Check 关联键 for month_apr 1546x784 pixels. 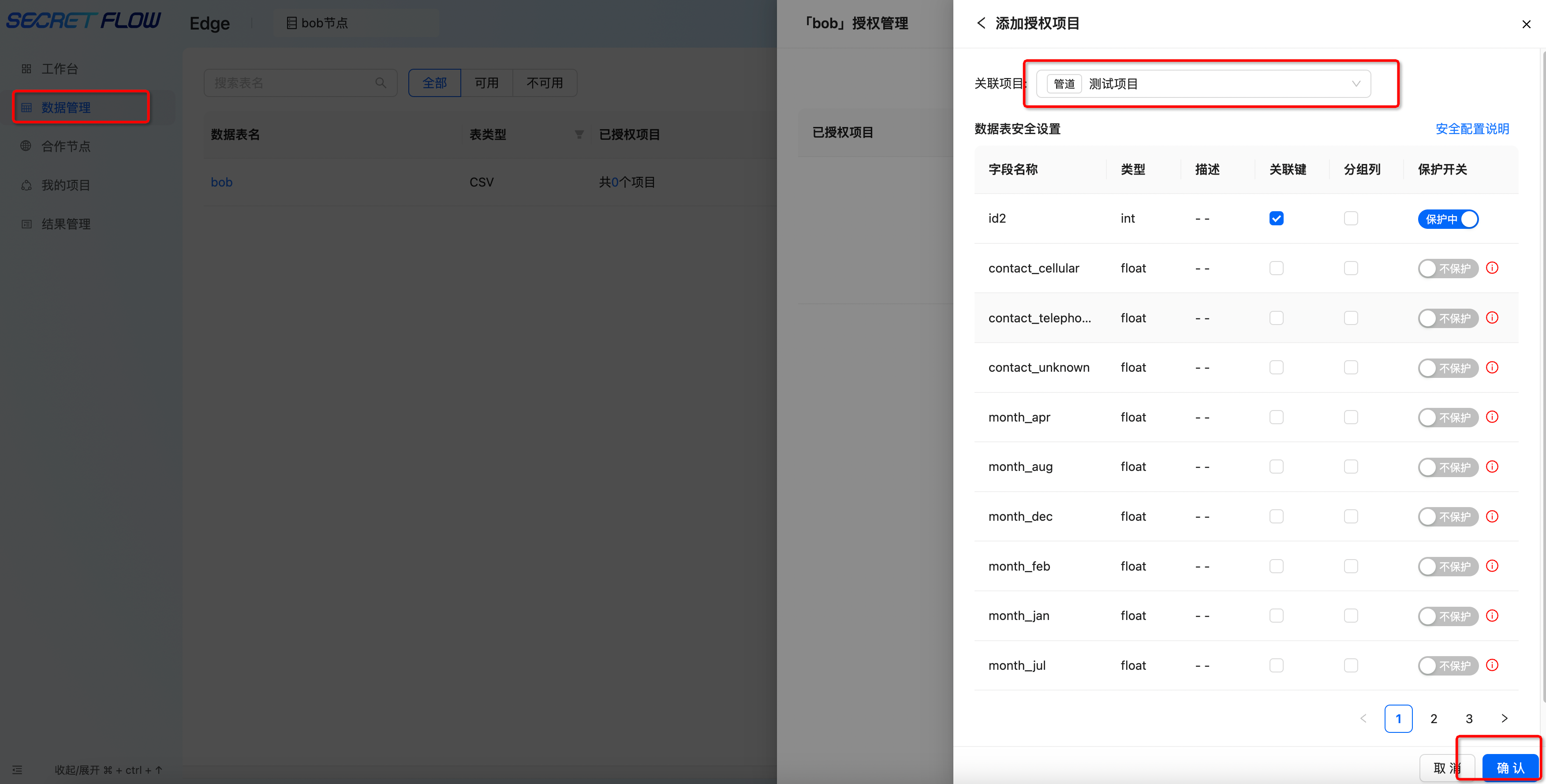point(1276,417)
